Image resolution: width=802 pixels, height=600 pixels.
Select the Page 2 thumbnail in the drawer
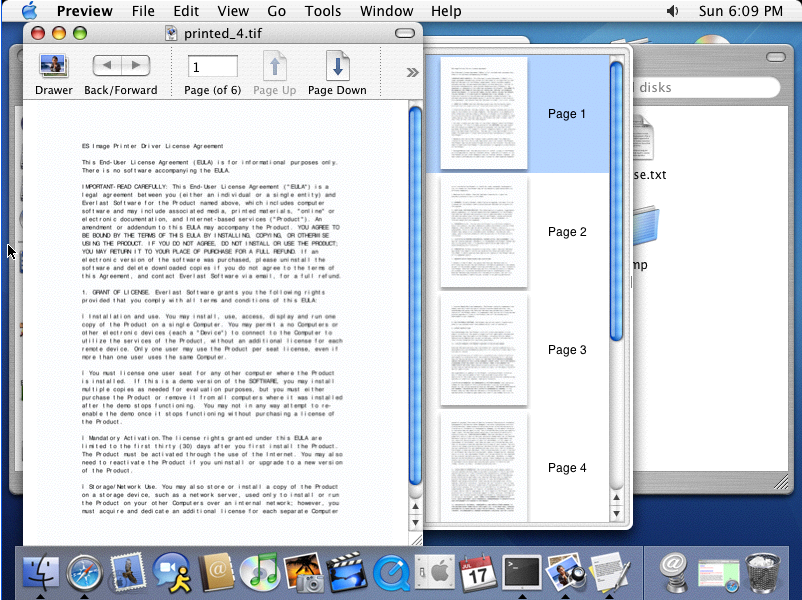484,232
